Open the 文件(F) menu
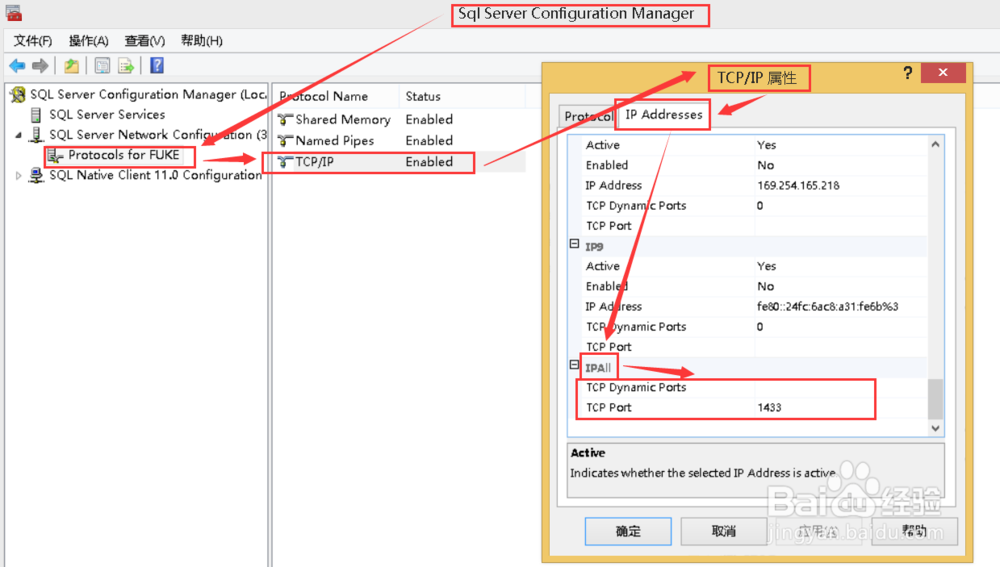Screen dimensions: 1000x567 click(33, 41)
